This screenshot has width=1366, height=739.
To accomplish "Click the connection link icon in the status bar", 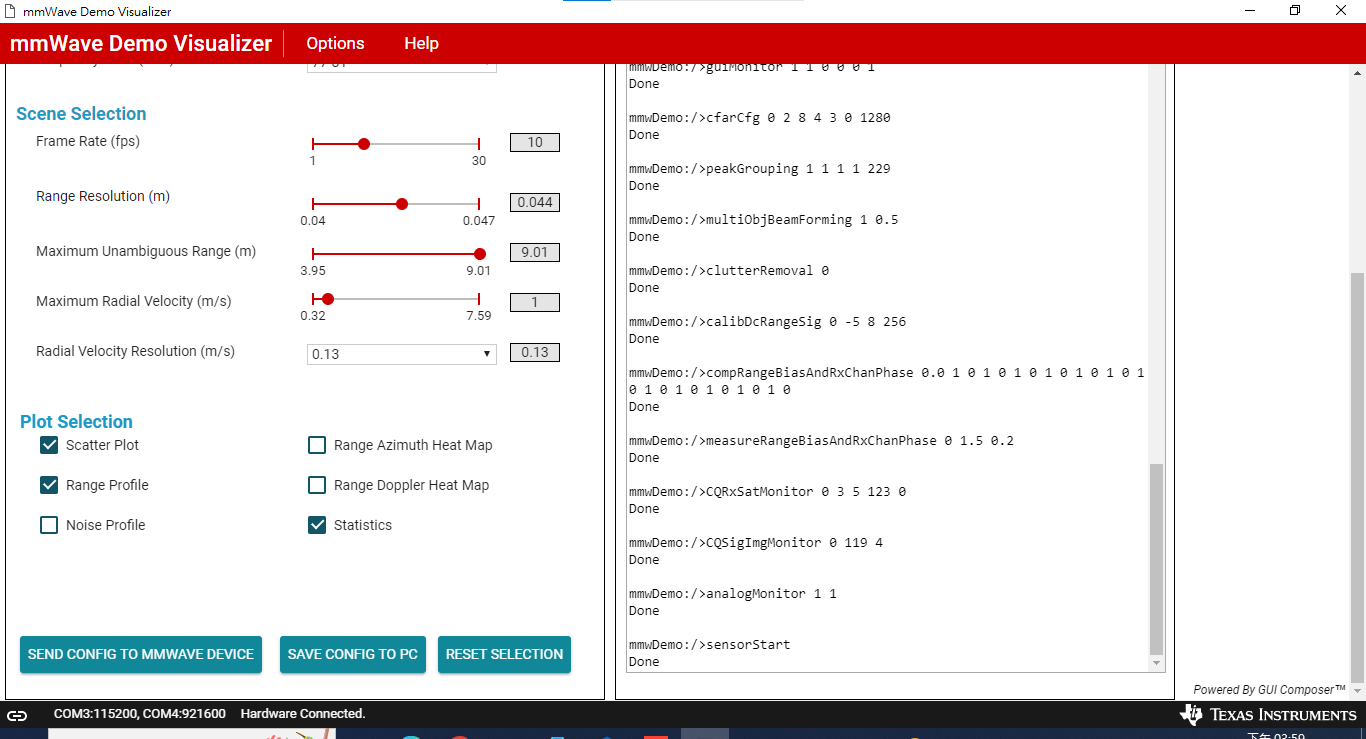I will click(x=17, y=714).
